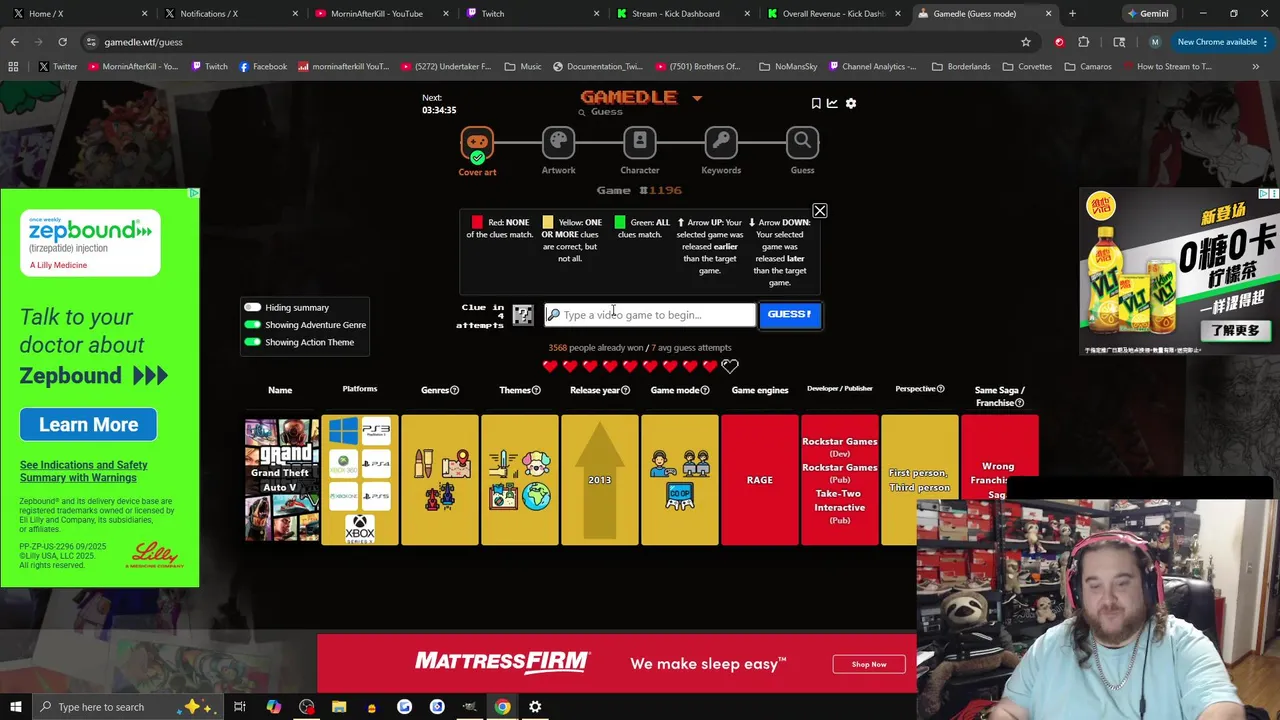Open the Corvettes bookmarks folder

1027,67
